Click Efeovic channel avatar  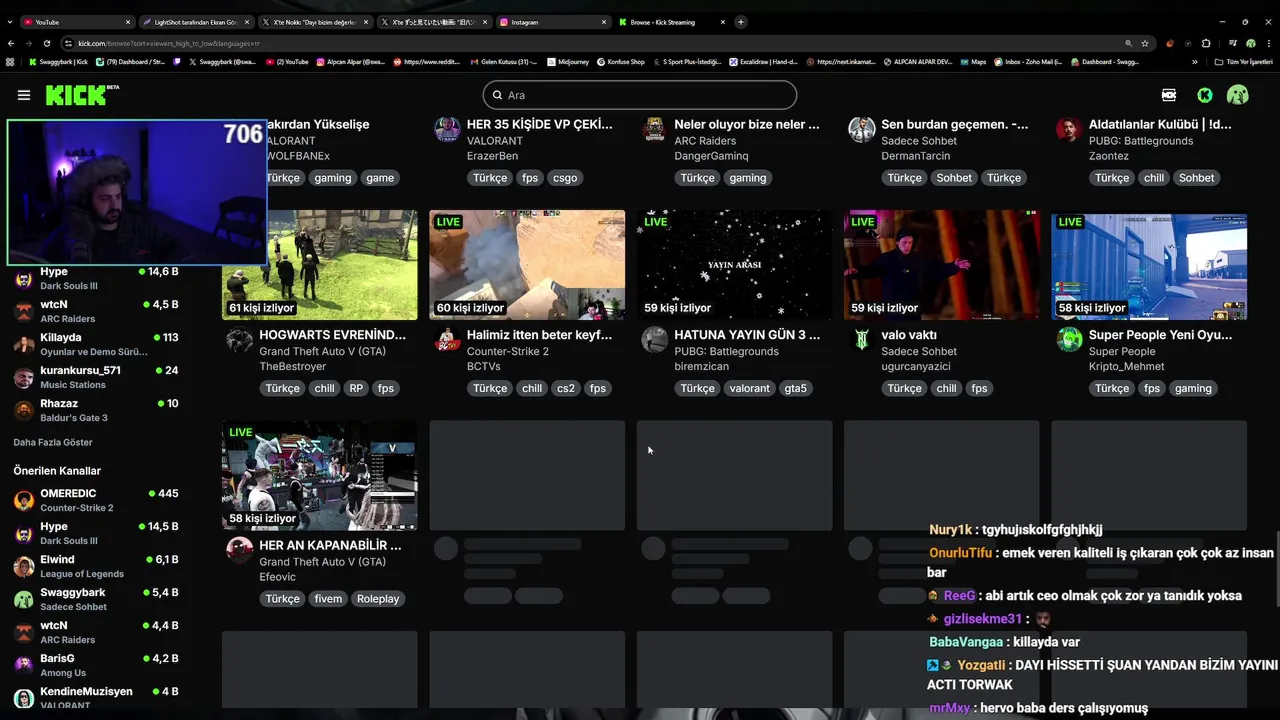(x=240, y=550)
